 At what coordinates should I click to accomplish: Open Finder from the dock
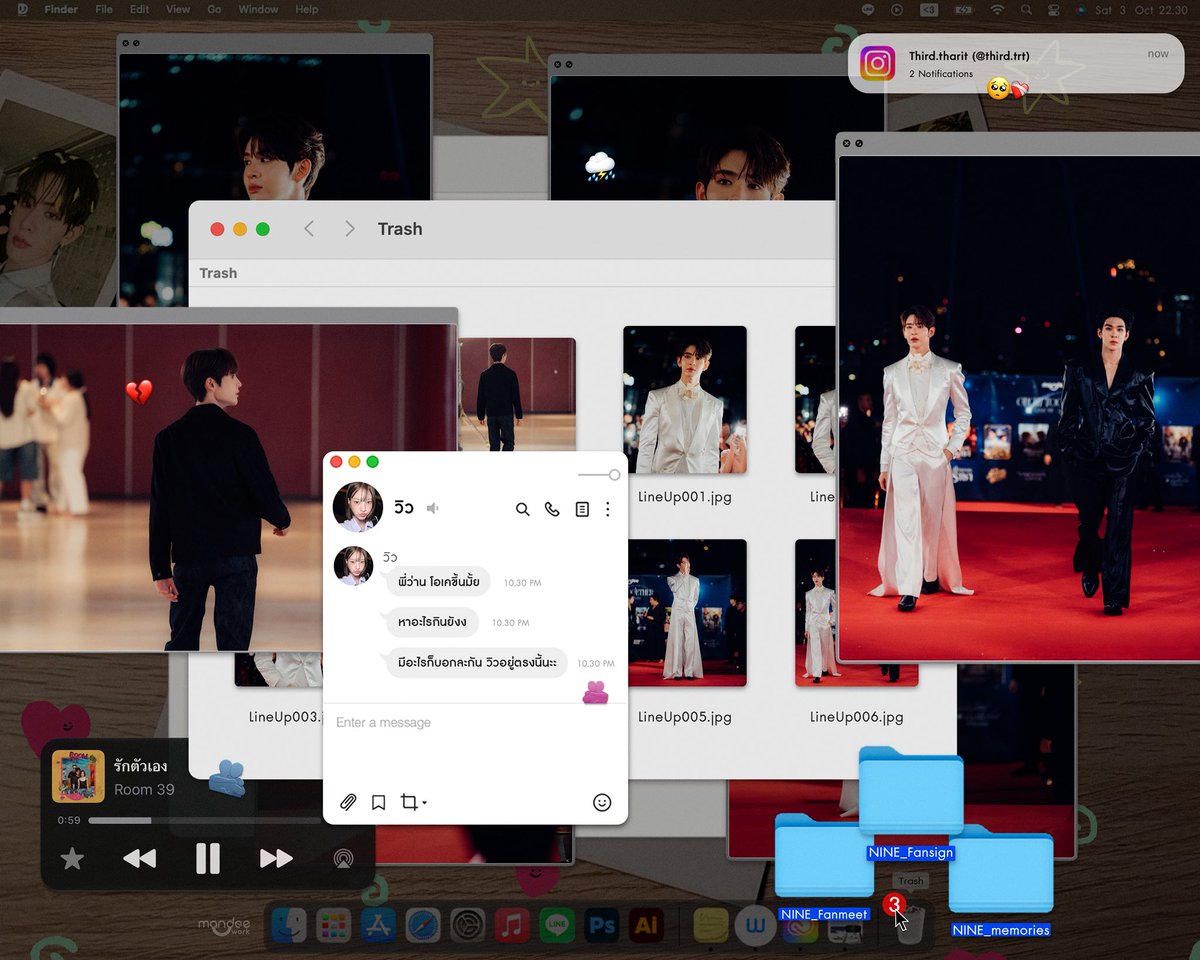(290, 926)
